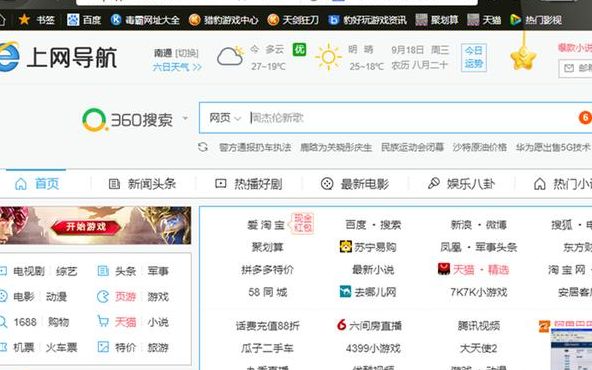
Task: Open 六日天气 forecast link
Action: pos(177,67)
